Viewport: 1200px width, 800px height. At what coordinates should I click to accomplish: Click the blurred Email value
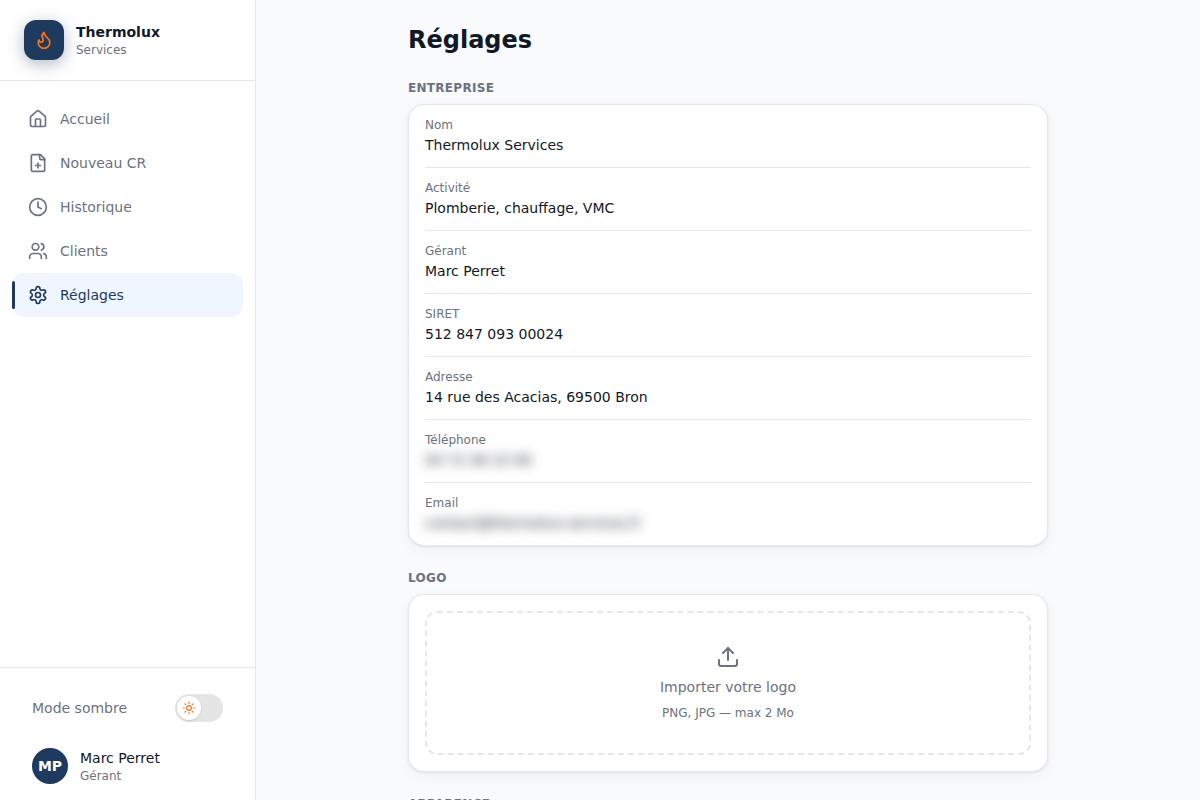(x=533, y=523)
